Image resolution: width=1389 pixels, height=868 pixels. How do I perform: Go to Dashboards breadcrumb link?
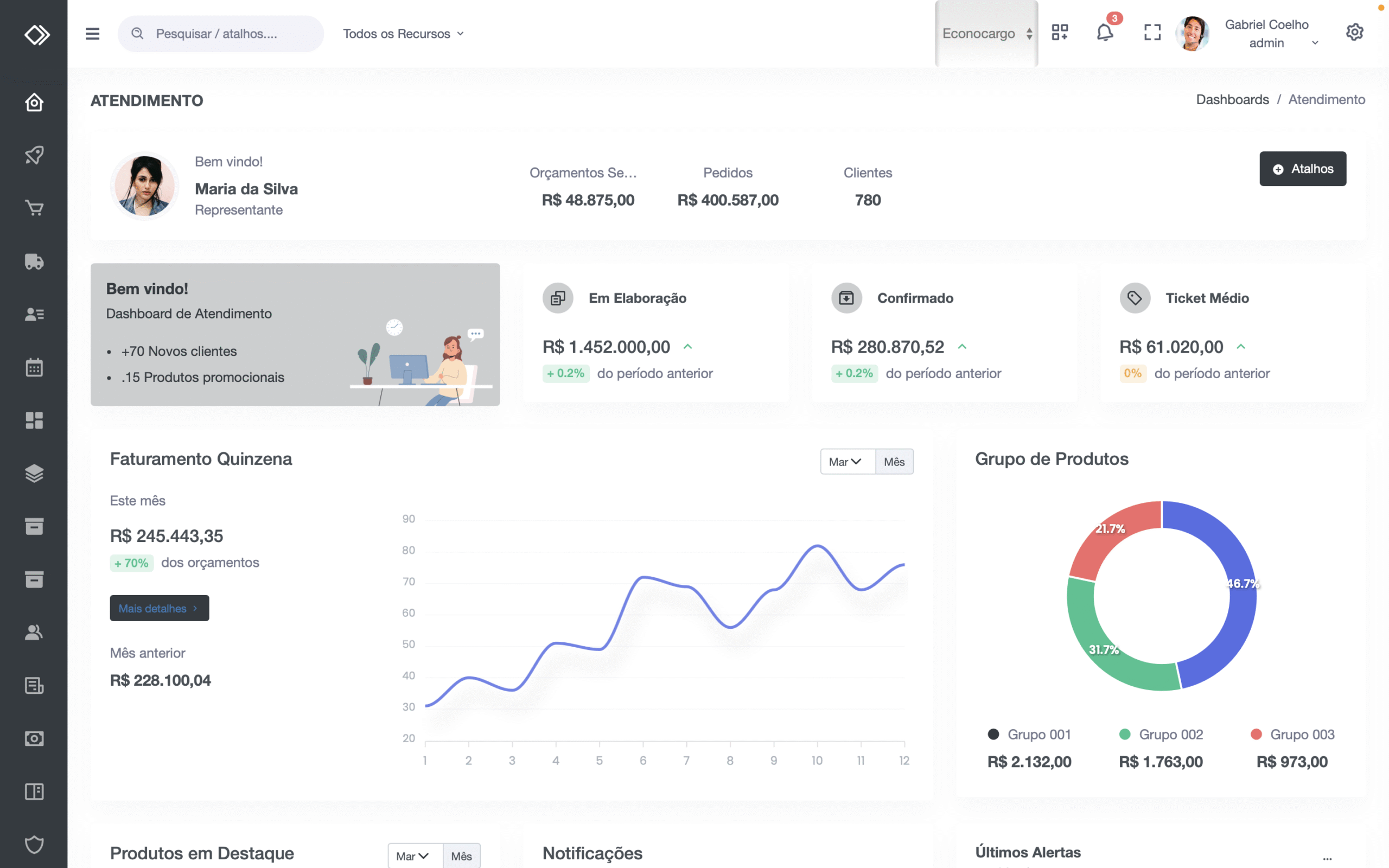(1232, 100)
